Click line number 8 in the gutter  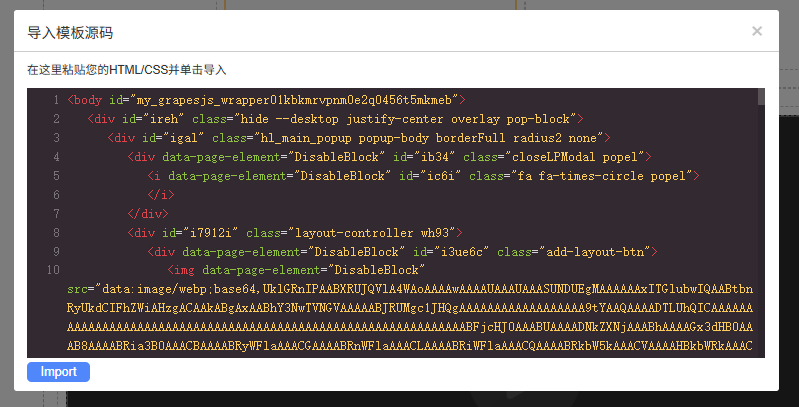coord(56,233)
